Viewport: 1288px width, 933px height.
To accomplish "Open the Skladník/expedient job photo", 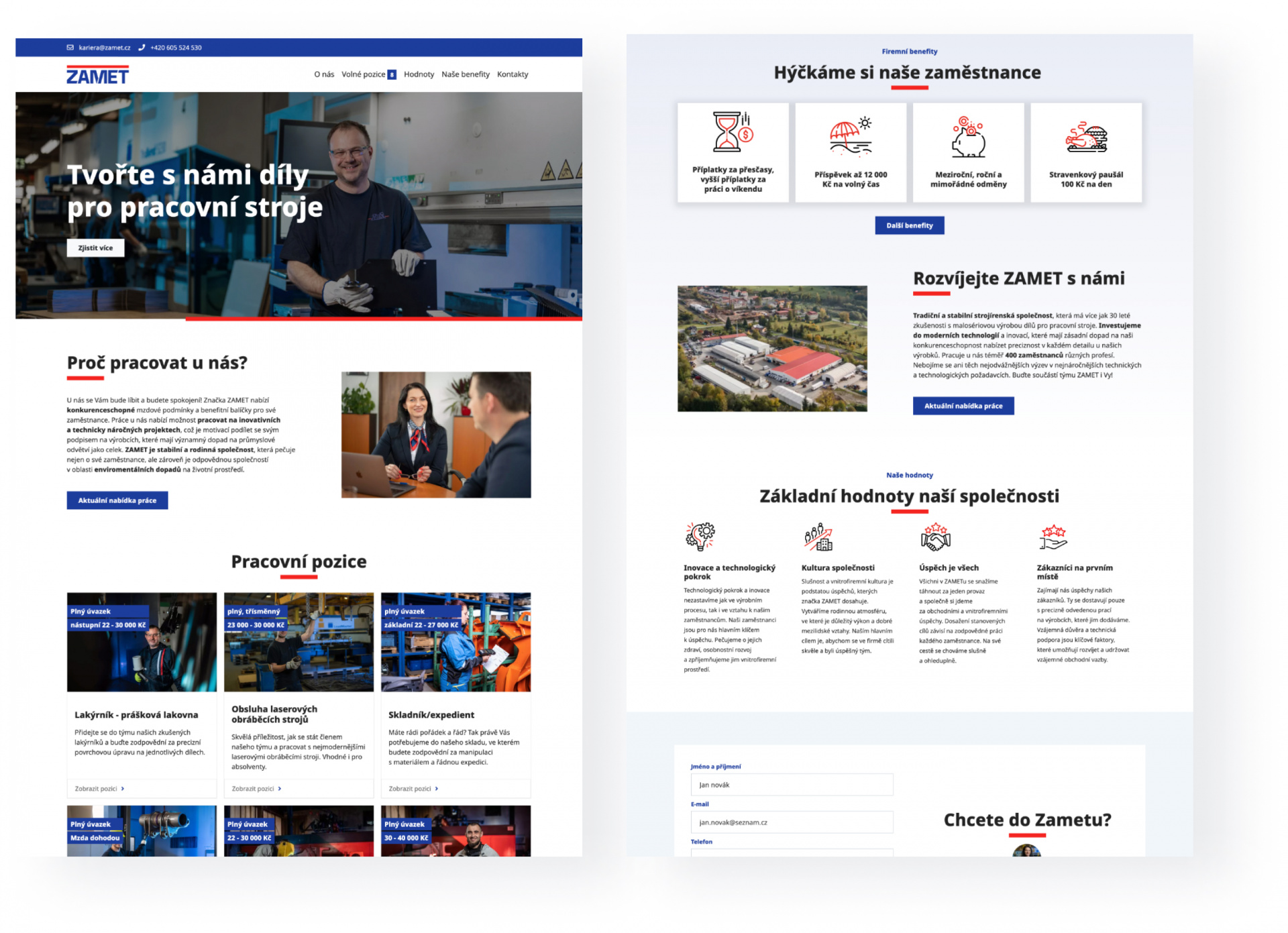I will pos(455,642).
